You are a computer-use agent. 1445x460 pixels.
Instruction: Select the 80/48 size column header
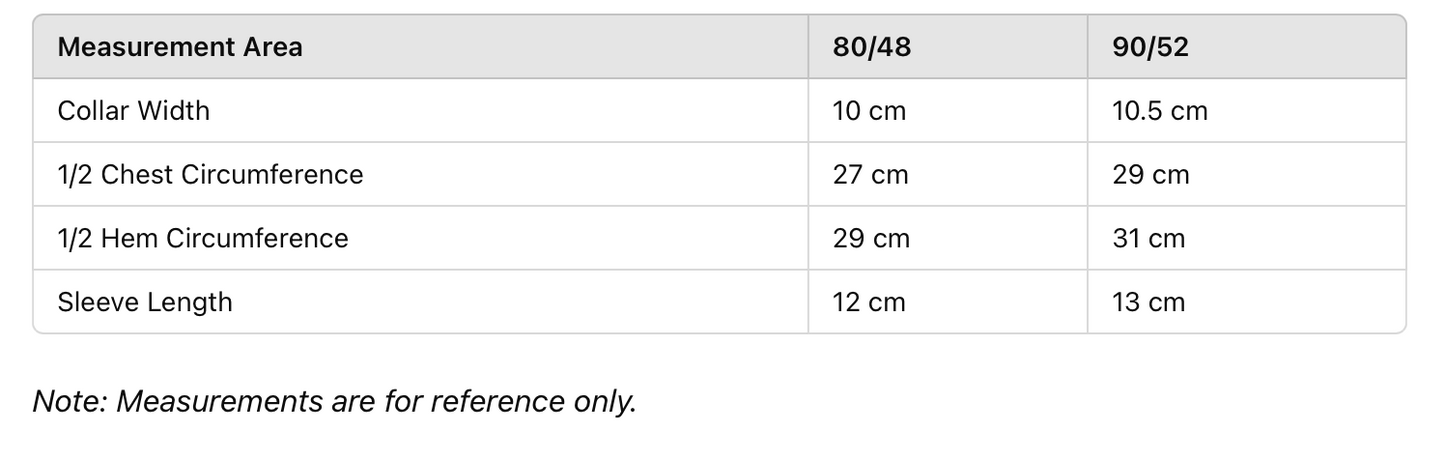[872, 47]
